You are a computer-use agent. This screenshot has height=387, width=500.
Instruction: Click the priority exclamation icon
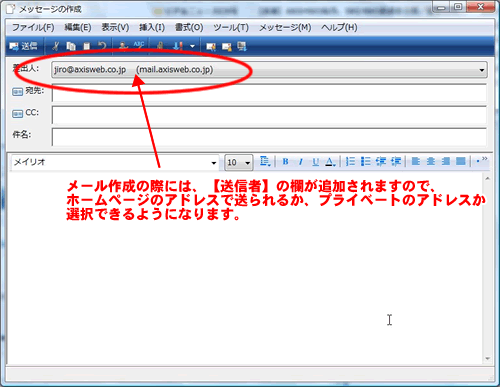[x=178, y=46]
